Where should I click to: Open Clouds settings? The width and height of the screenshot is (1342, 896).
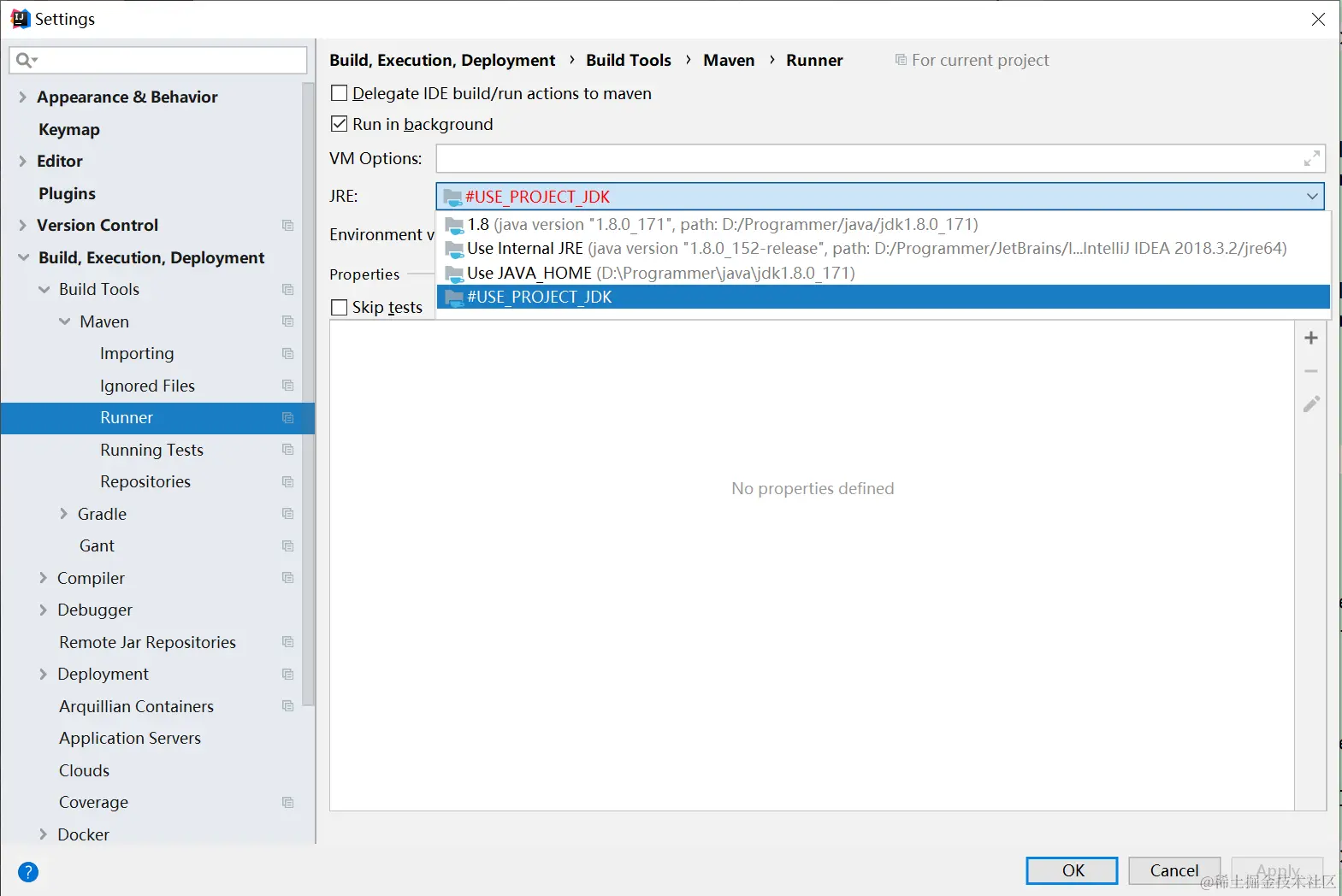(x=84, y=770)
